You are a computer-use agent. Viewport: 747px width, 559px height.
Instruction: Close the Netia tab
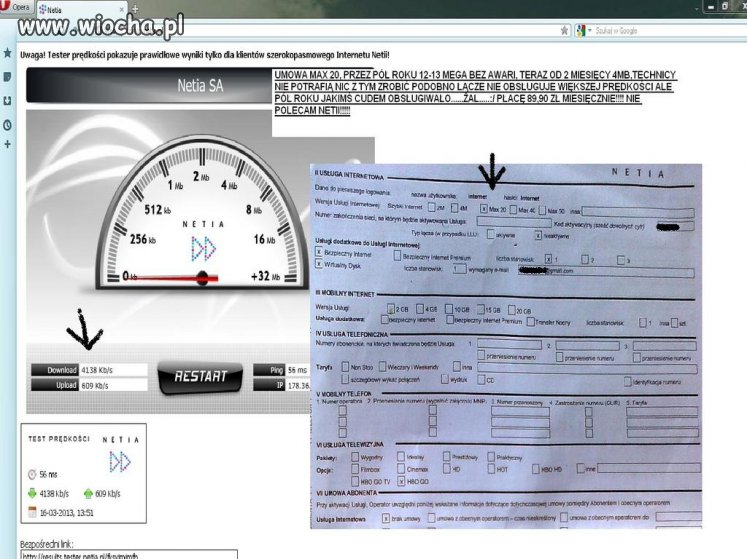[121, 9]
